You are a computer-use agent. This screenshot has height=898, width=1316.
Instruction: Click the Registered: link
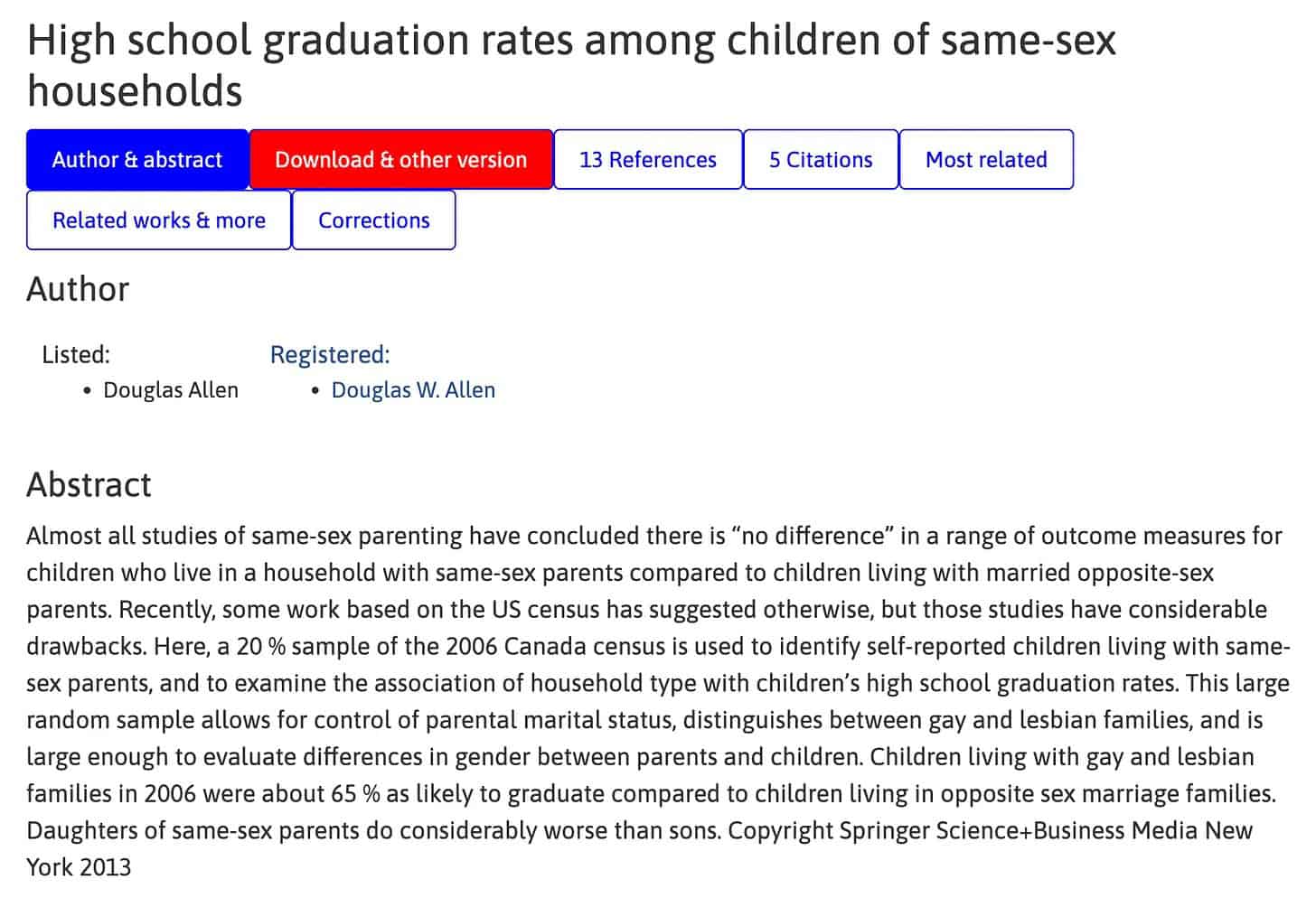pos(330,355)
